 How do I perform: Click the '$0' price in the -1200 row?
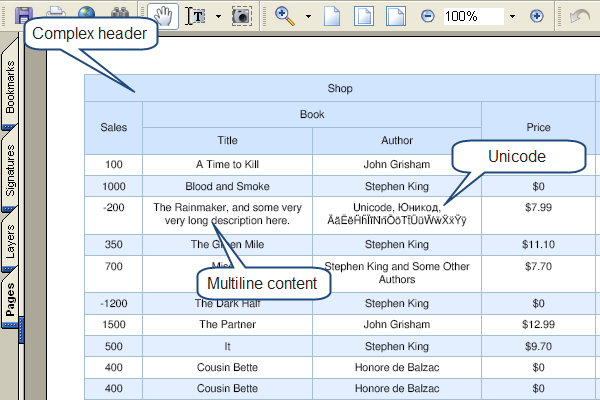(x=538, y=304)
